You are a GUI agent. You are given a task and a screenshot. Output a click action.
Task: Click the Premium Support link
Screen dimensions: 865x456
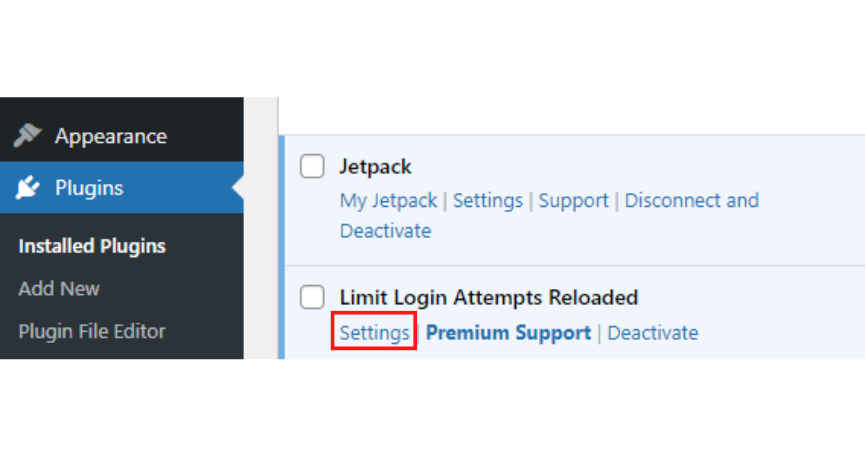pos(508,332)
